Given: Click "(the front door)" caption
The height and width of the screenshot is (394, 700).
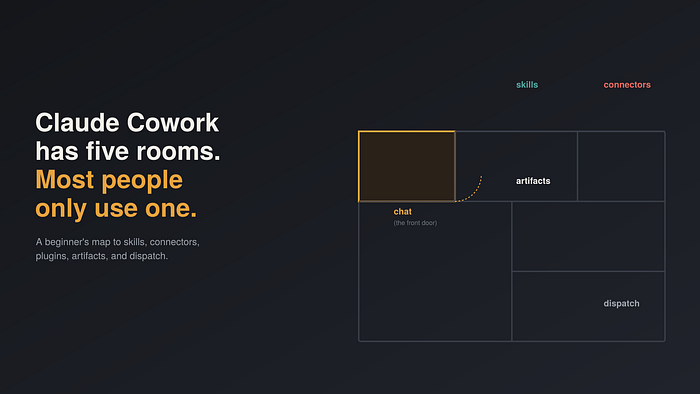Looking at the screenshot, I should coord(415,223).
